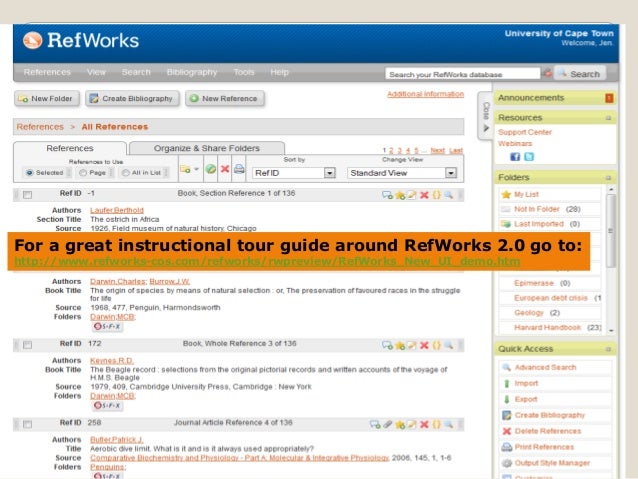Click the SFX button under Ref ID 172
The height and width of the screenshot is (479, 638).
click(x=107, y=406)
